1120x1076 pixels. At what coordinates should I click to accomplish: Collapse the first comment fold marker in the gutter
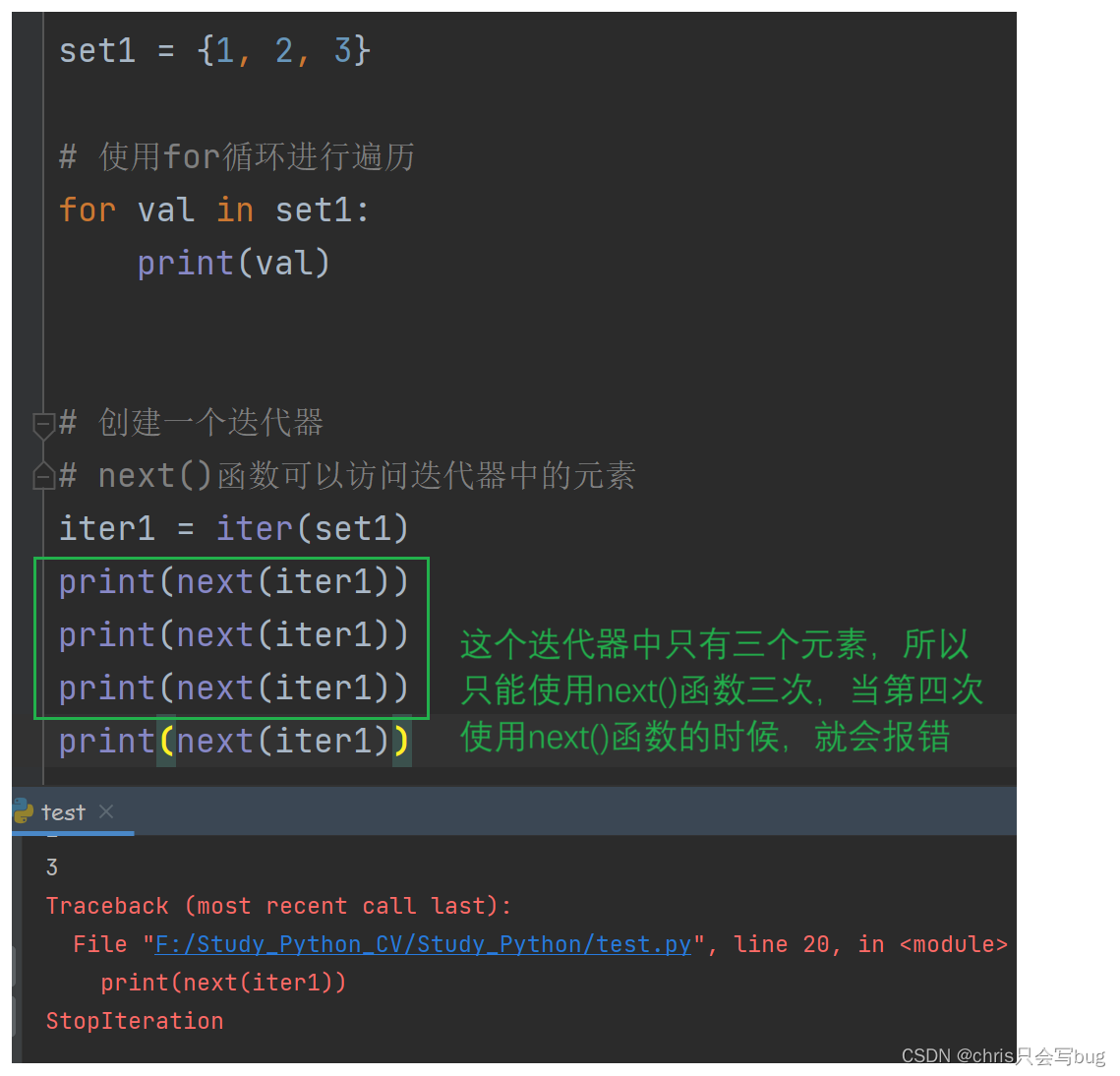43,423
